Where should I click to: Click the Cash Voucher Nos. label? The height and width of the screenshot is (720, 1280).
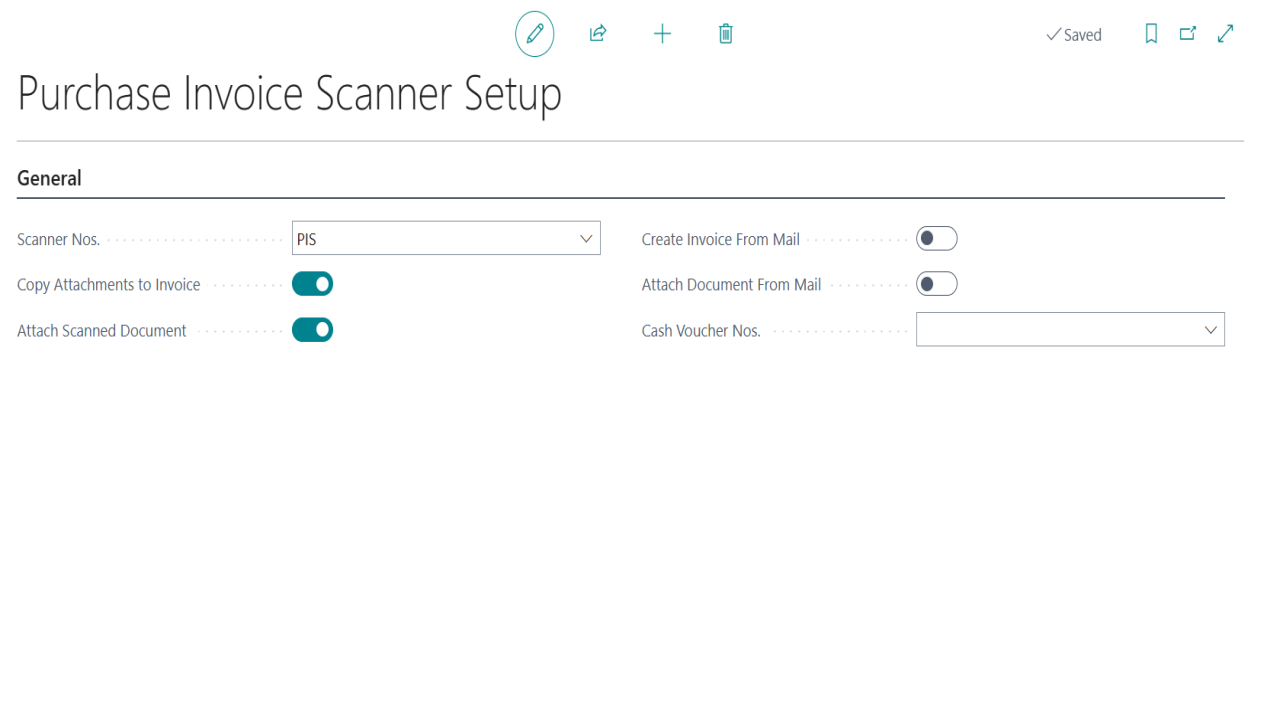(701, 330)
